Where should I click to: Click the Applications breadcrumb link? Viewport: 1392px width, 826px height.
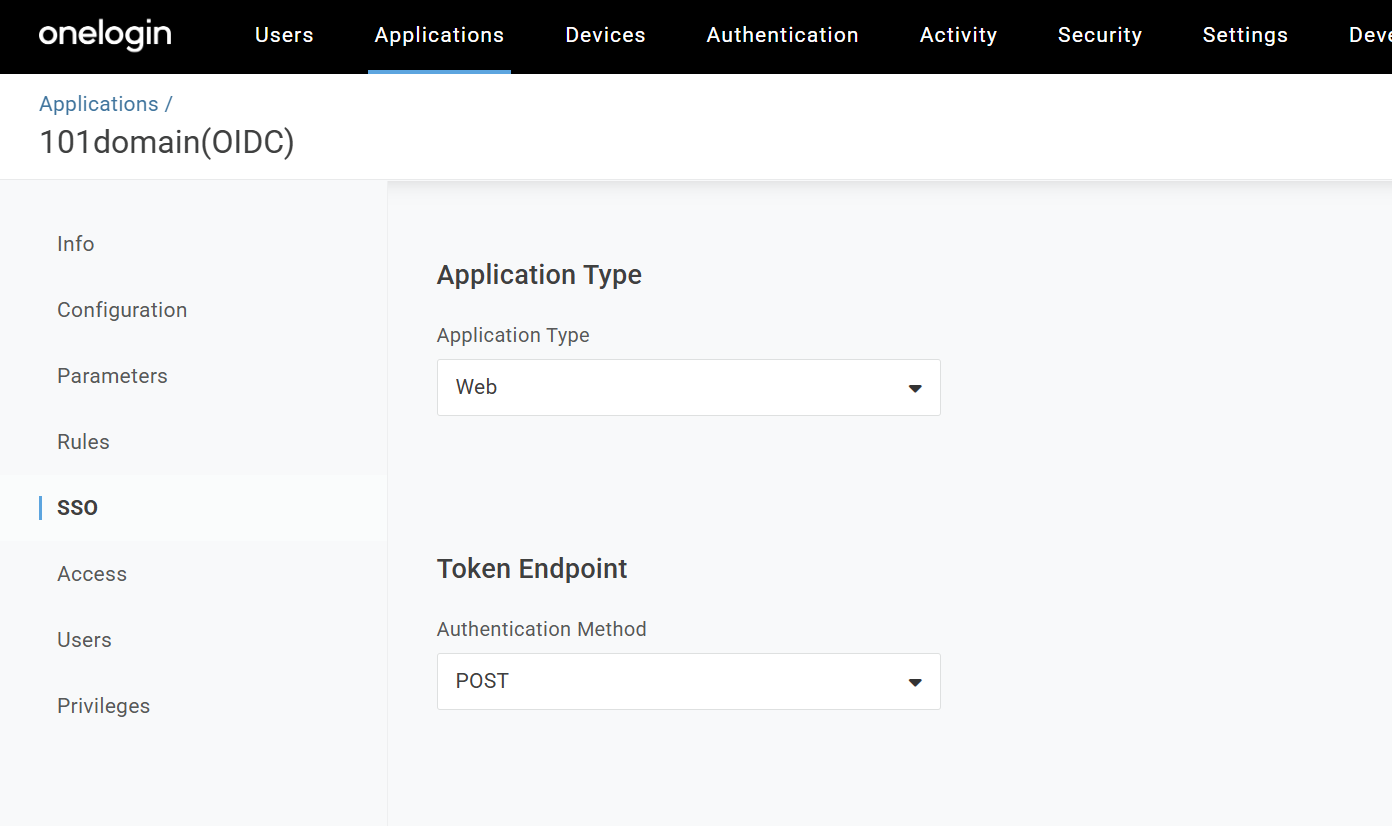click(x=99, y=103)
